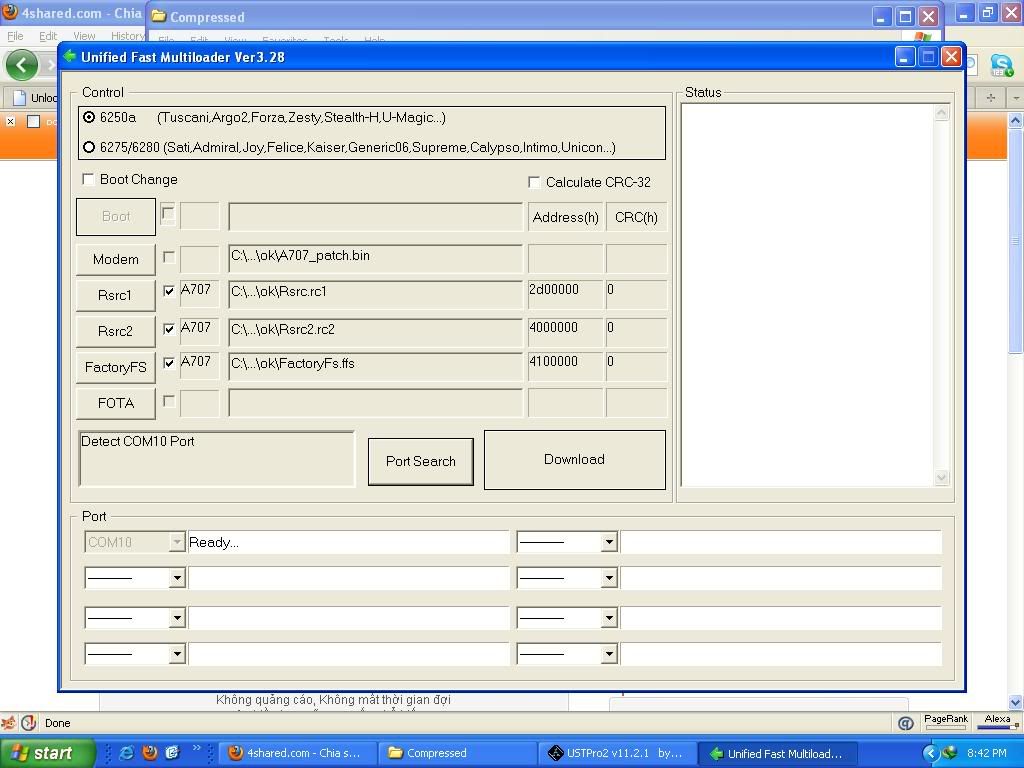Open the Edit menu in Firefox
Viewport: 1024px width, 768px height.
(48, 36)
